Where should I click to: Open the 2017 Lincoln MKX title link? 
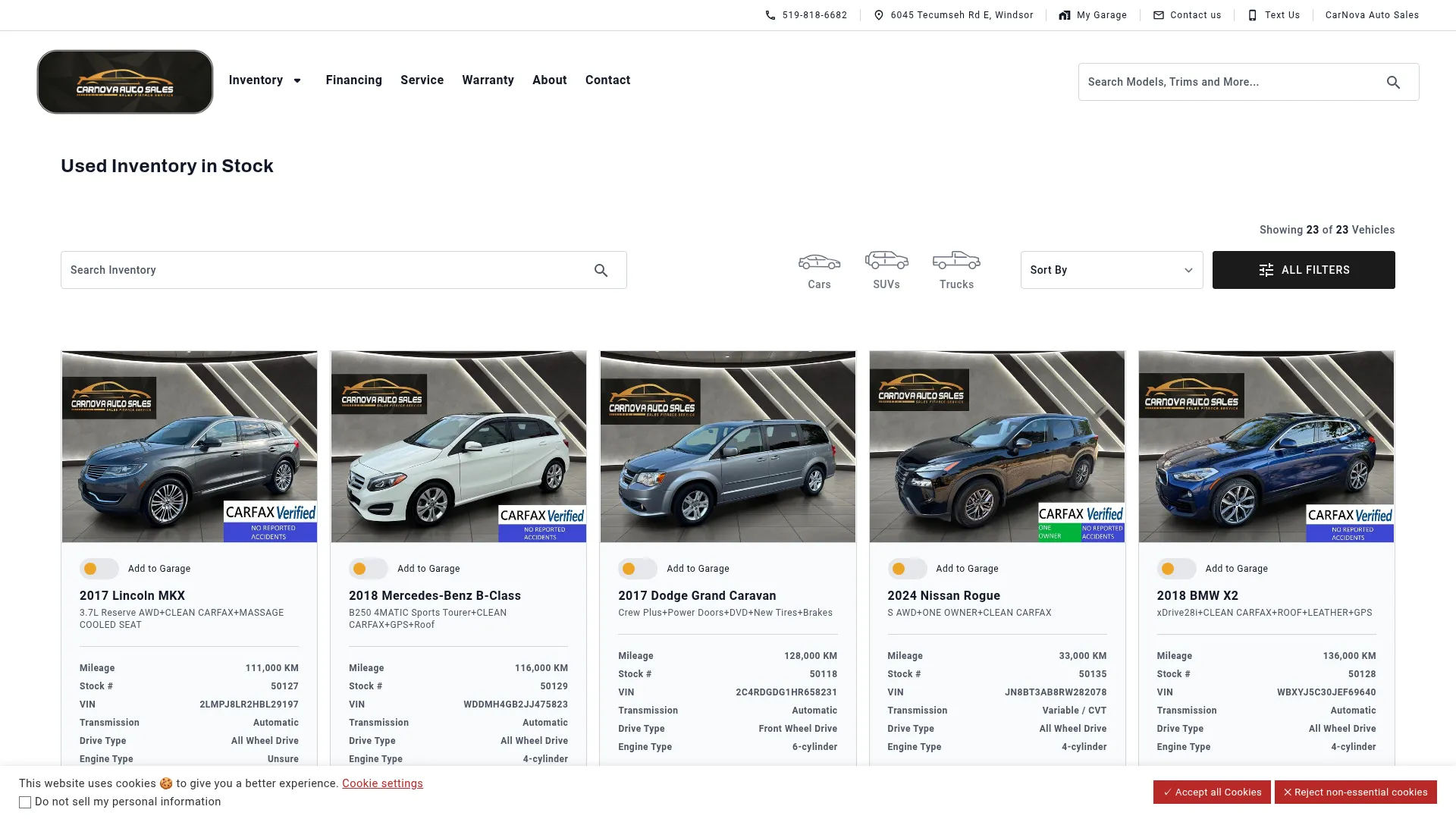point(132,596)
